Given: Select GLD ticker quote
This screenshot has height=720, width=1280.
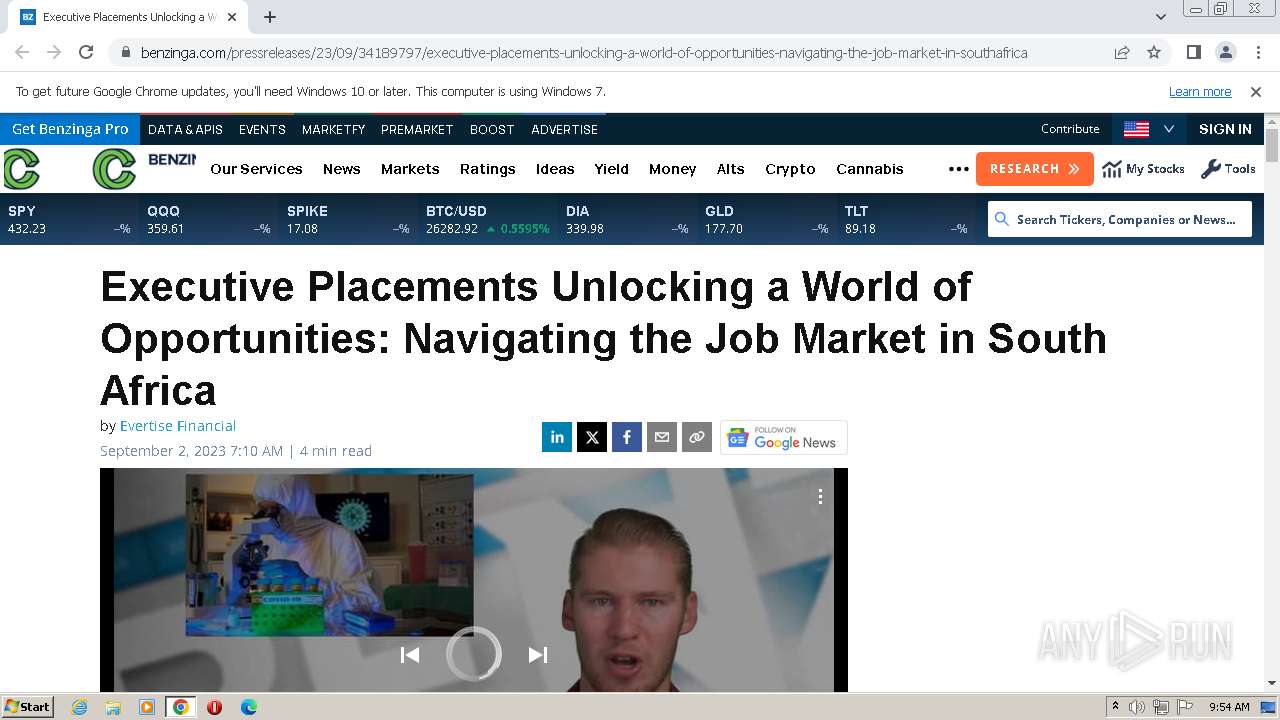Looking at the screenshot, I should (x=767, y=219).
